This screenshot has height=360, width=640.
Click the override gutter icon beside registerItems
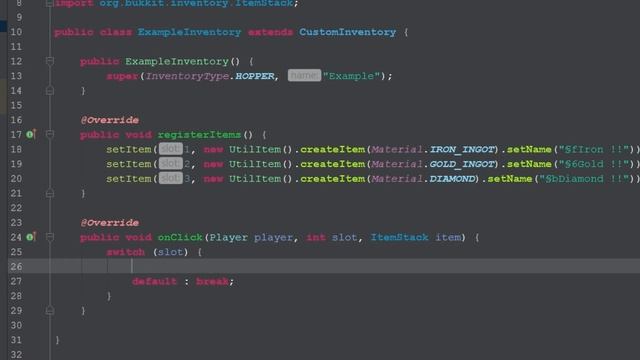(31, 134)
